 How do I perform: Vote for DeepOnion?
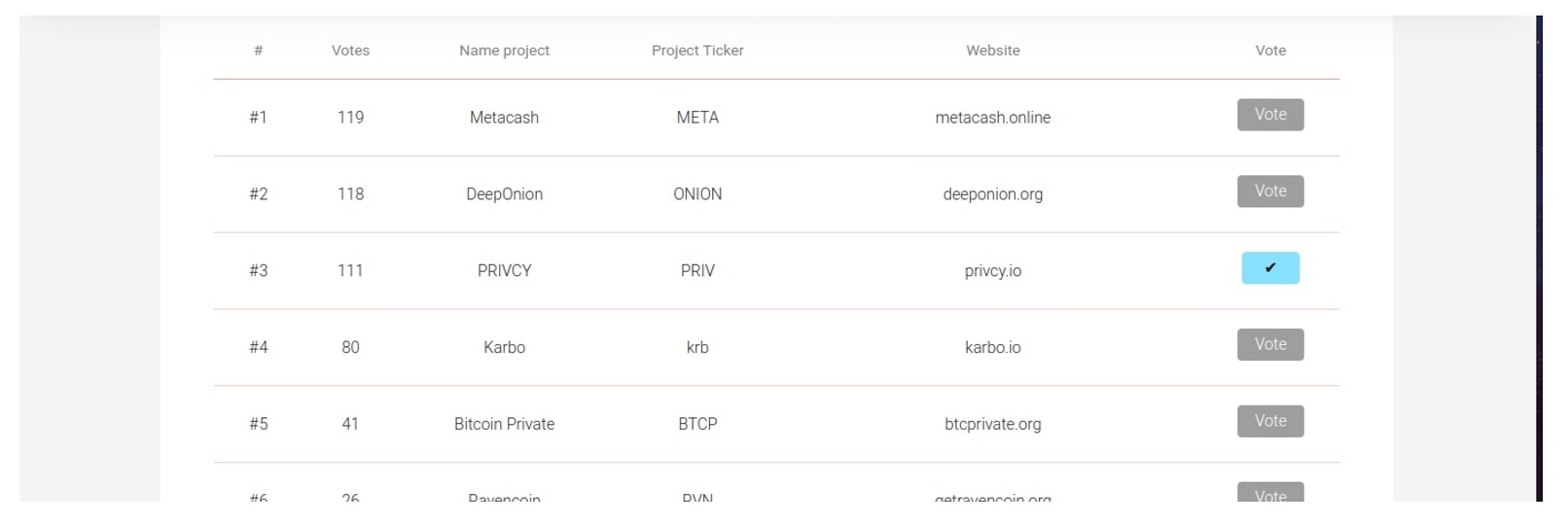tap(1270, 192)
